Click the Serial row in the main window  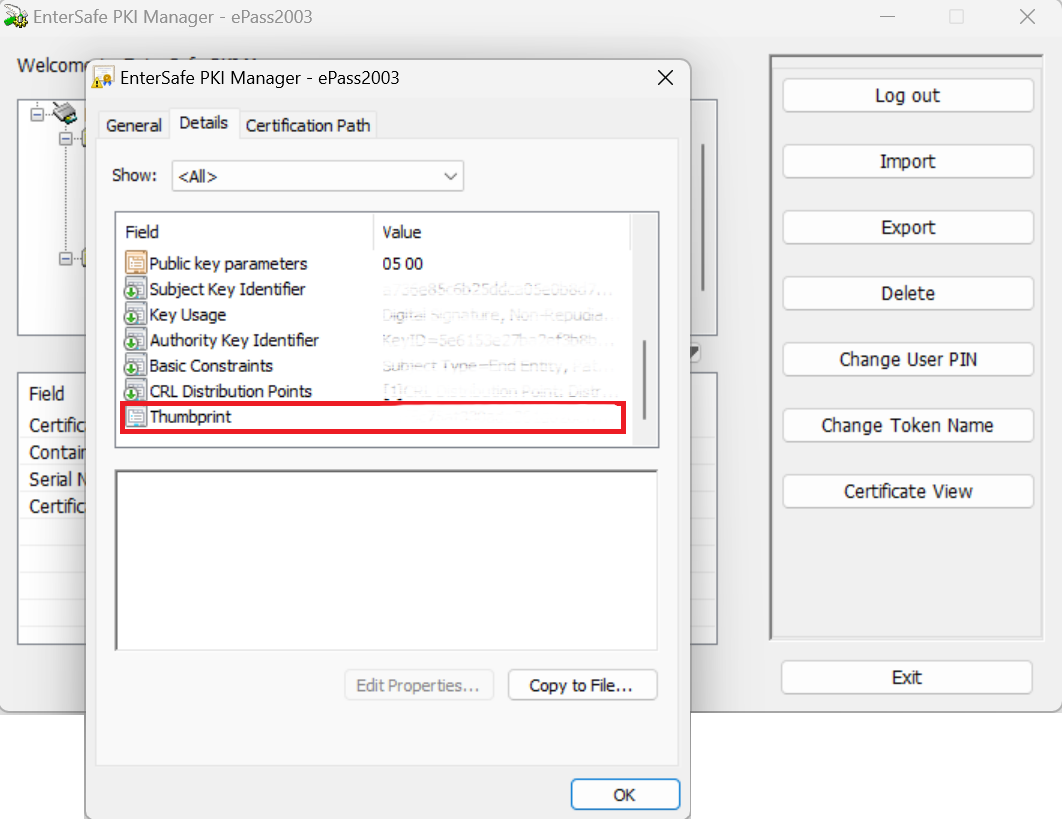coord(56,480)
